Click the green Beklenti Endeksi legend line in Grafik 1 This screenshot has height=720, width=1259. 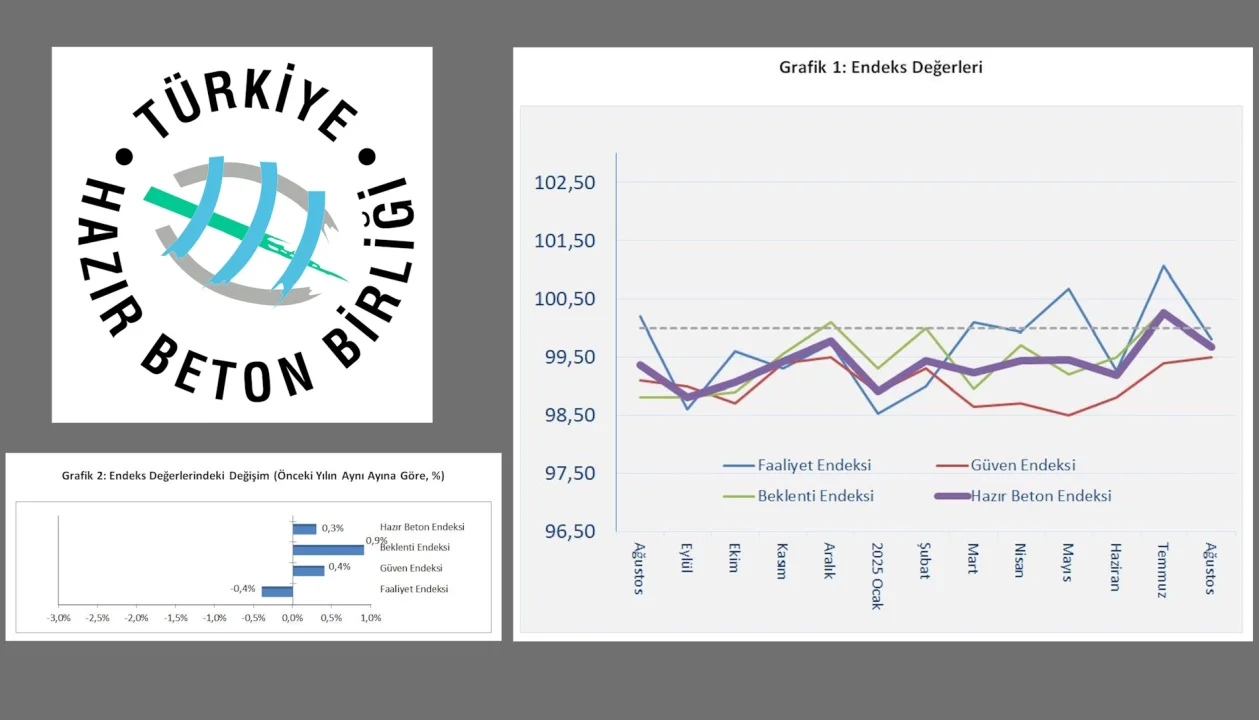click(738, 496)
